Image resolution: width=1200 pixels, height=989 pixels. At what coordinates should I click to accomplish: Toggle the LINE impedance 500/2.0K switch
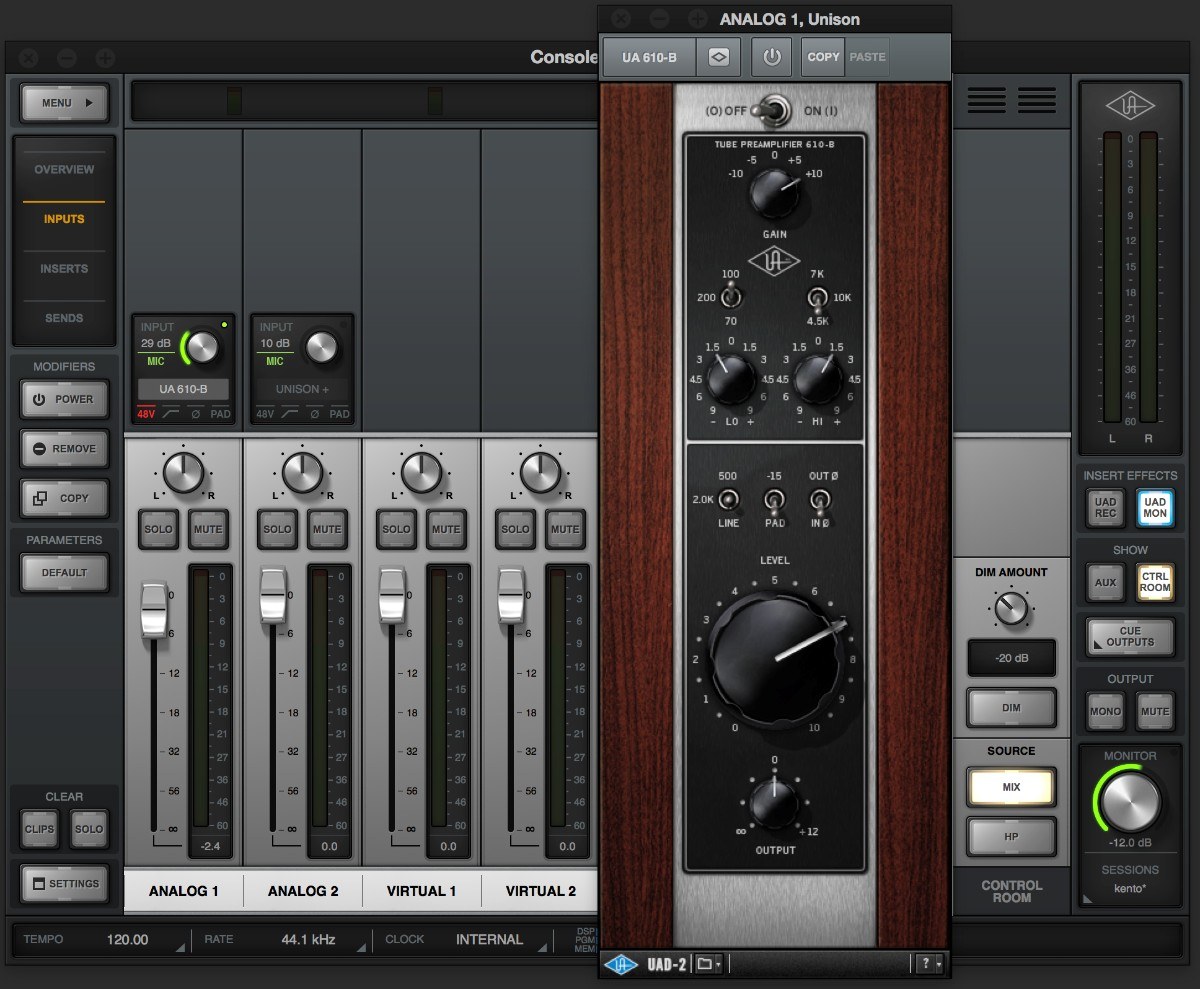tap(728, 500)
